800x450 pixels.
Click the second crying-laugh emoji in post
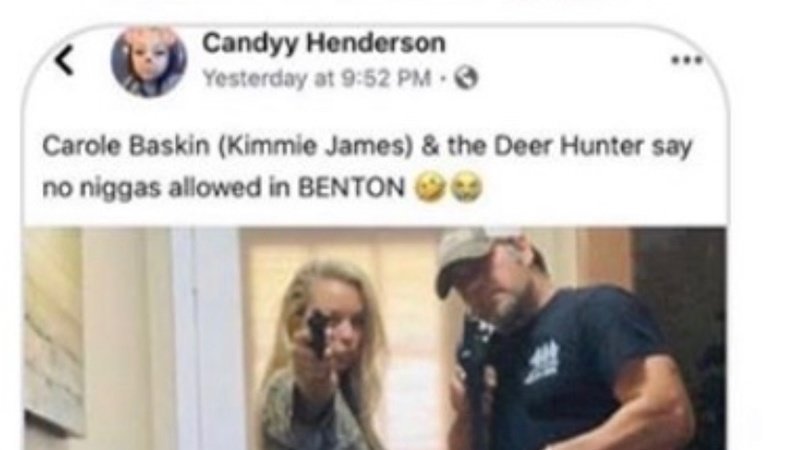tap(466, 188)
